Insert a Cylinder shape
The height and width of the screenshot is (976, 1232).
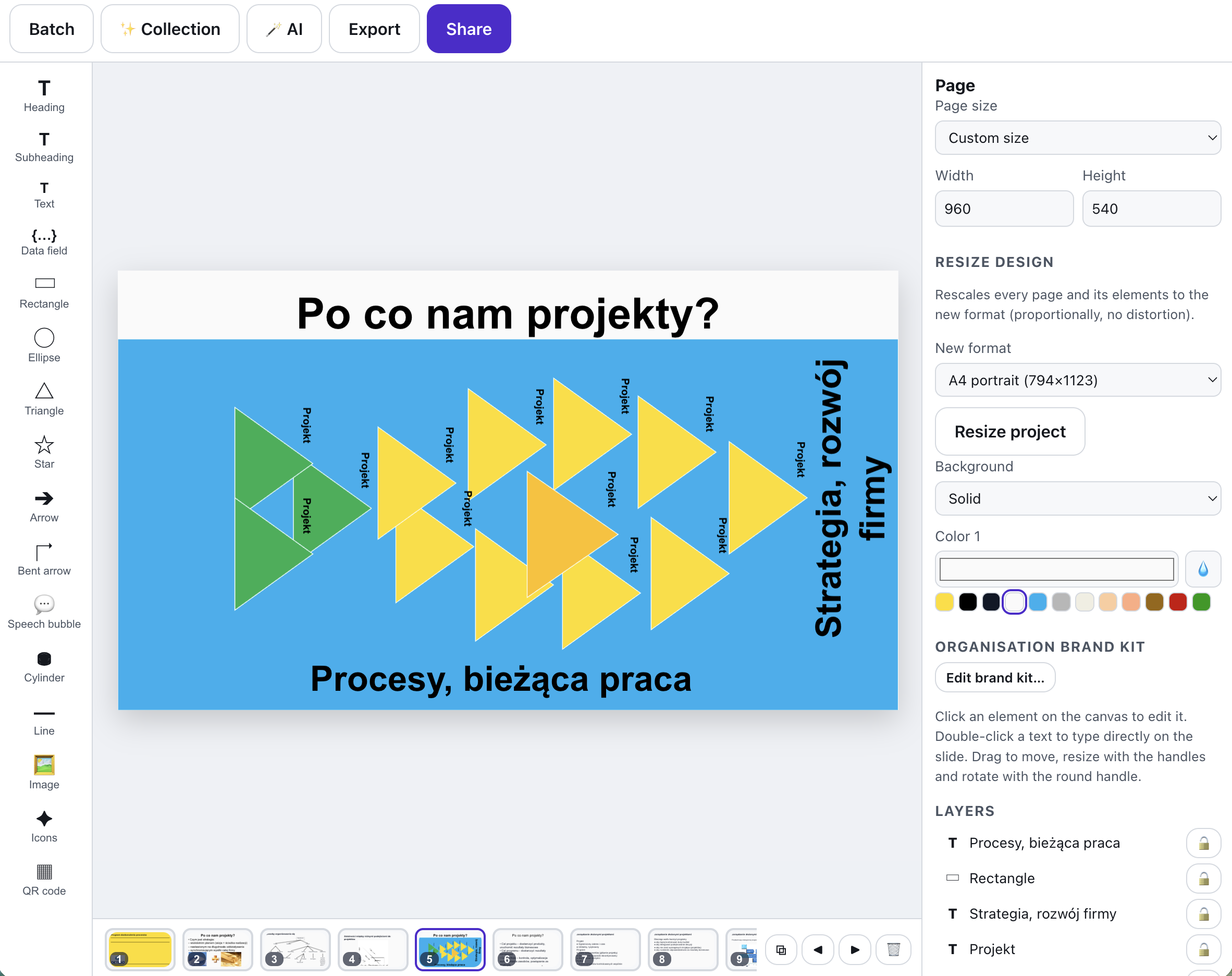(x=44, y=666)
